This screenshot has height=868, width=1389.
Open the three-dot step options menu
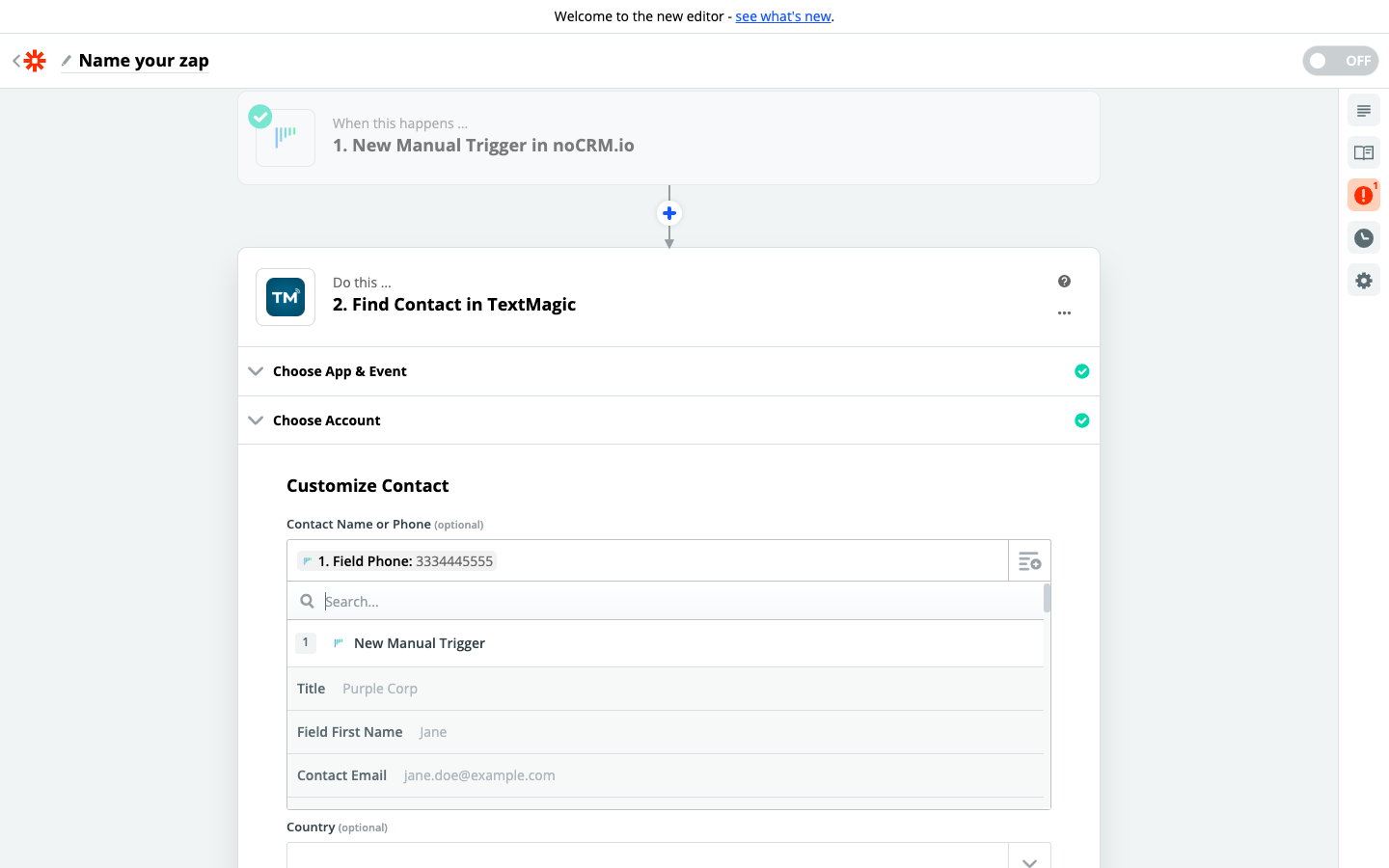(1064, 312)
